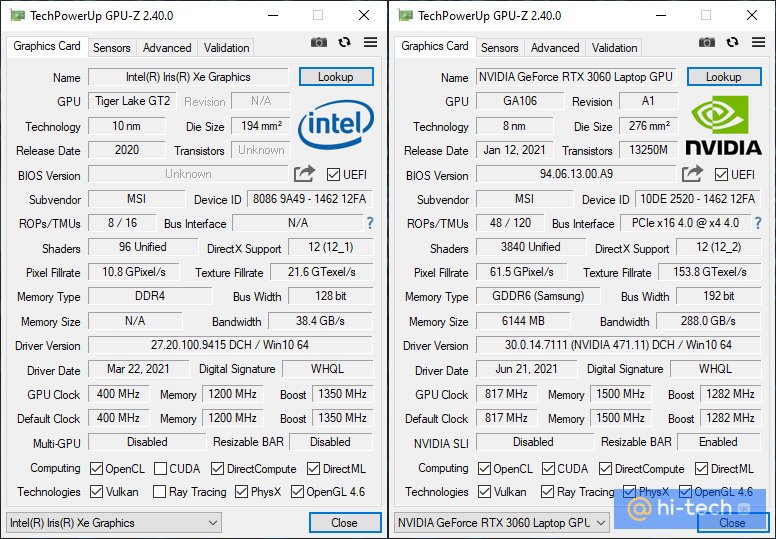The height and width of the screenshot is (539, 776).
Task: Toggle PhysX checkbox in Intel window
Action: coord(242,491)
